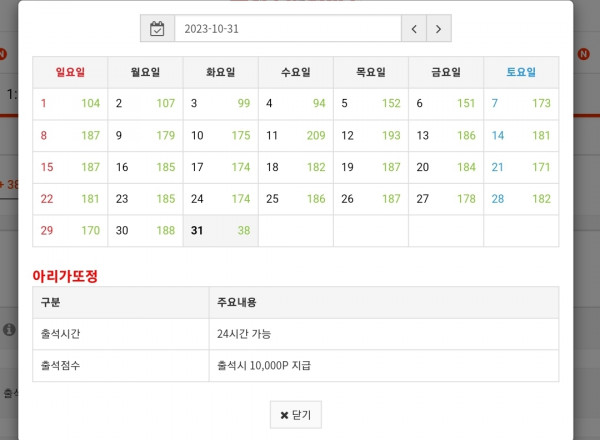Click the info icon behind the dialog
Screen dimensions: 600x440
[9, 329]
